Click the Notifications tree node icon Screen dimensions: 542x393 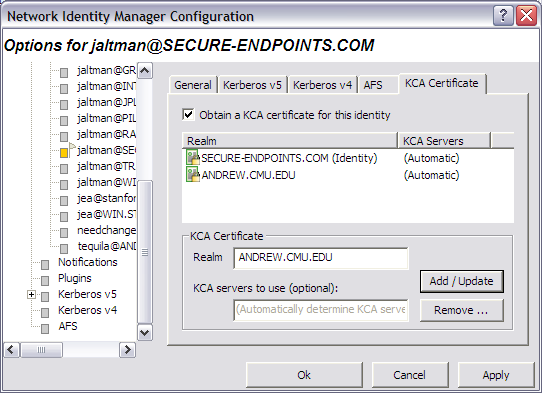point(45,265)
